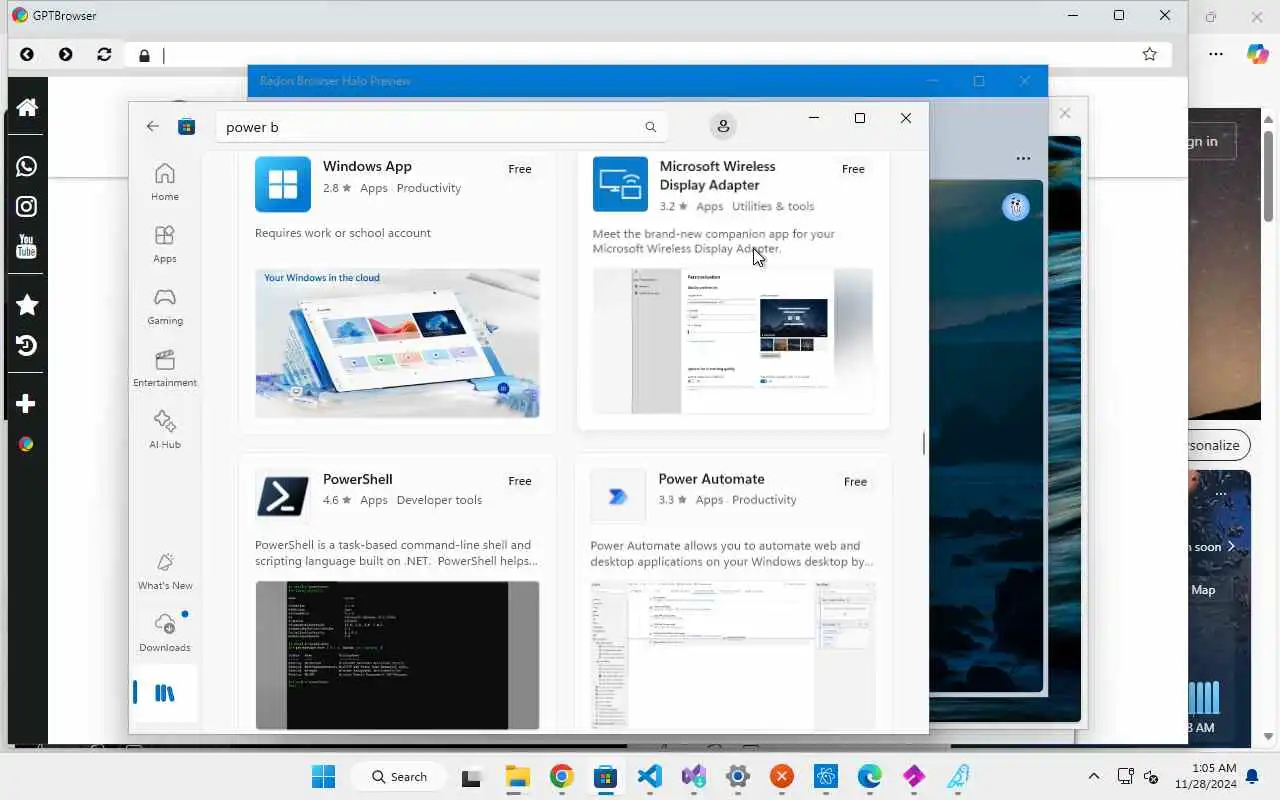The height and width of the screenshot is (800, 1280).
Task: Click GPTBrowser address bar field
Action: (650, 55)
